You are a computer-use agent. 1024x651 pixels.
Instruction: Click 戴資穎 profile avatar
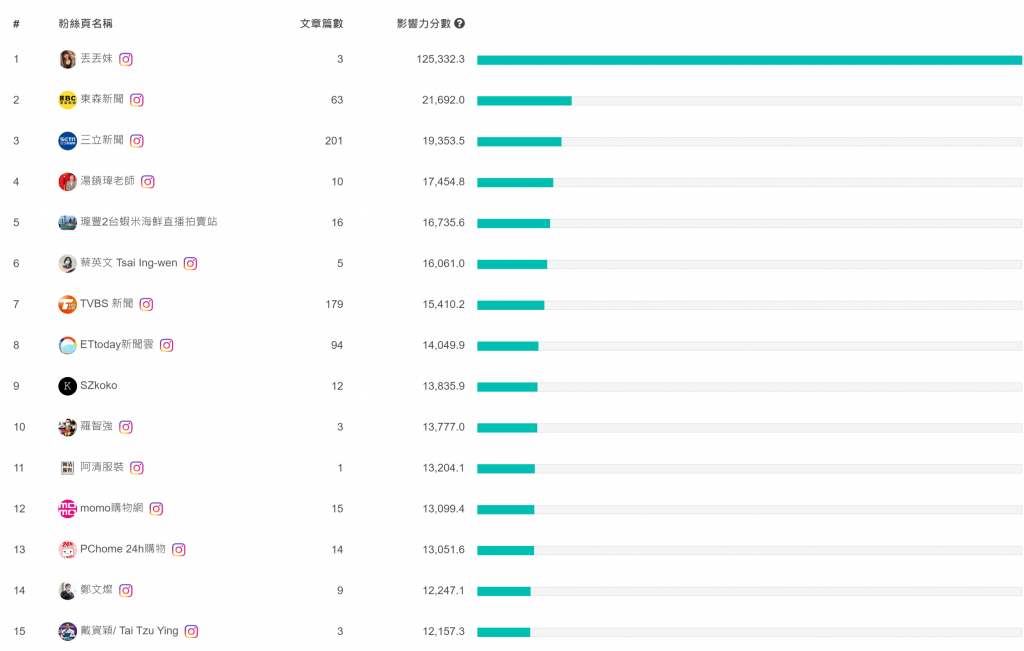click(x=67, y=631)
